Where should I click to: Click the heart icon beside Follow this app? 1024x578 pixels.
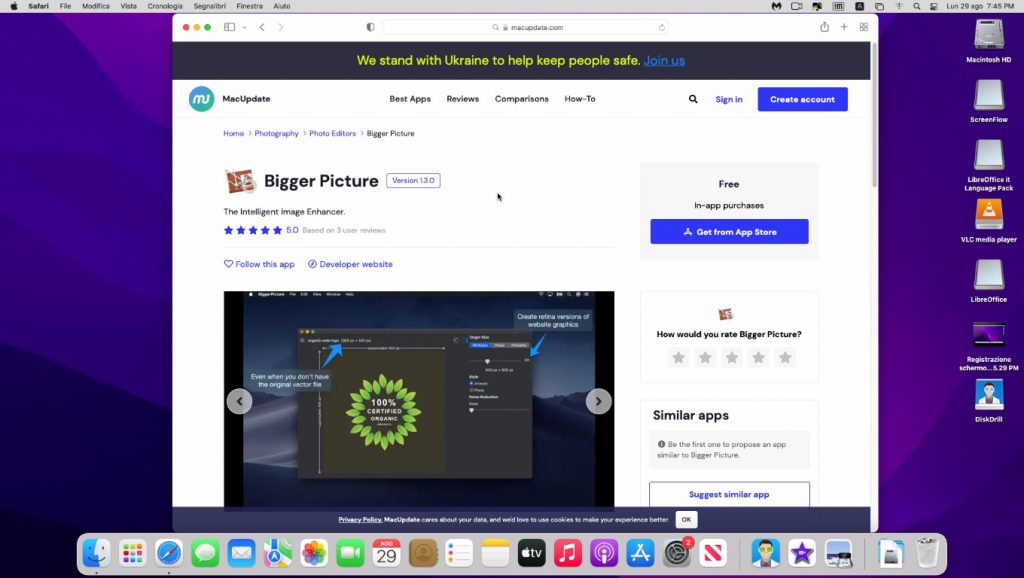pos(229,263)
